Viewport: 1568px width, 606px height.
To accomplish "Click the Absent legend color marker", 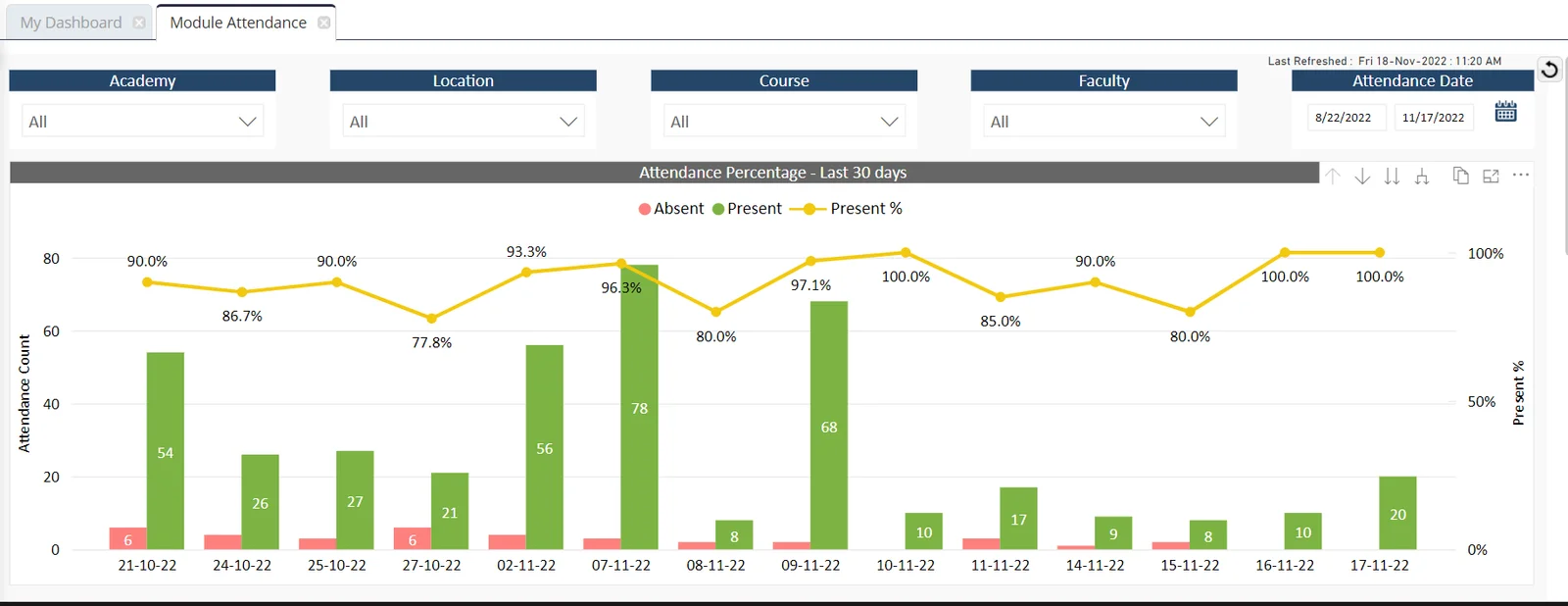I will (x=644, y=209).
